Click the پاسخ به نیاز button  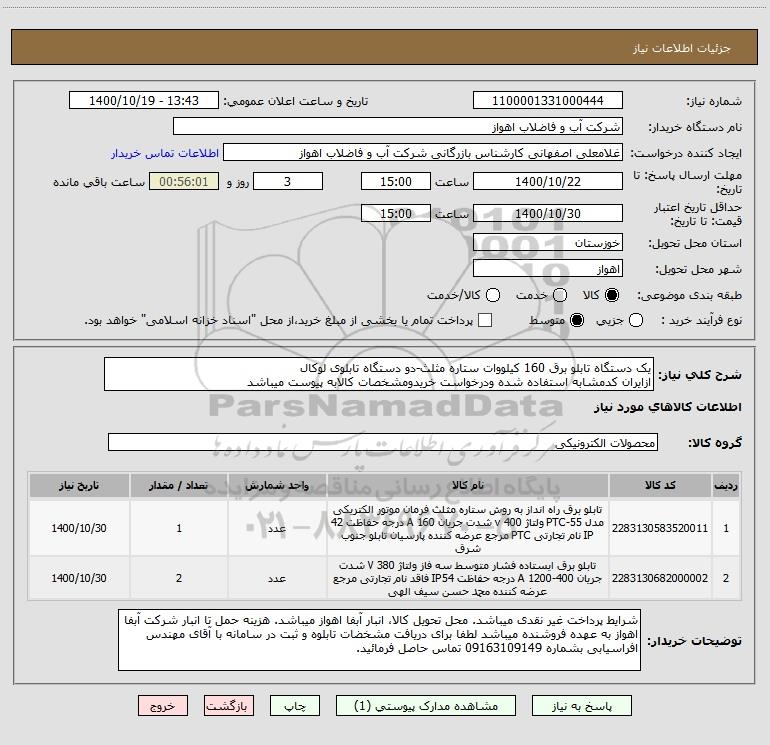click(582, 706)
